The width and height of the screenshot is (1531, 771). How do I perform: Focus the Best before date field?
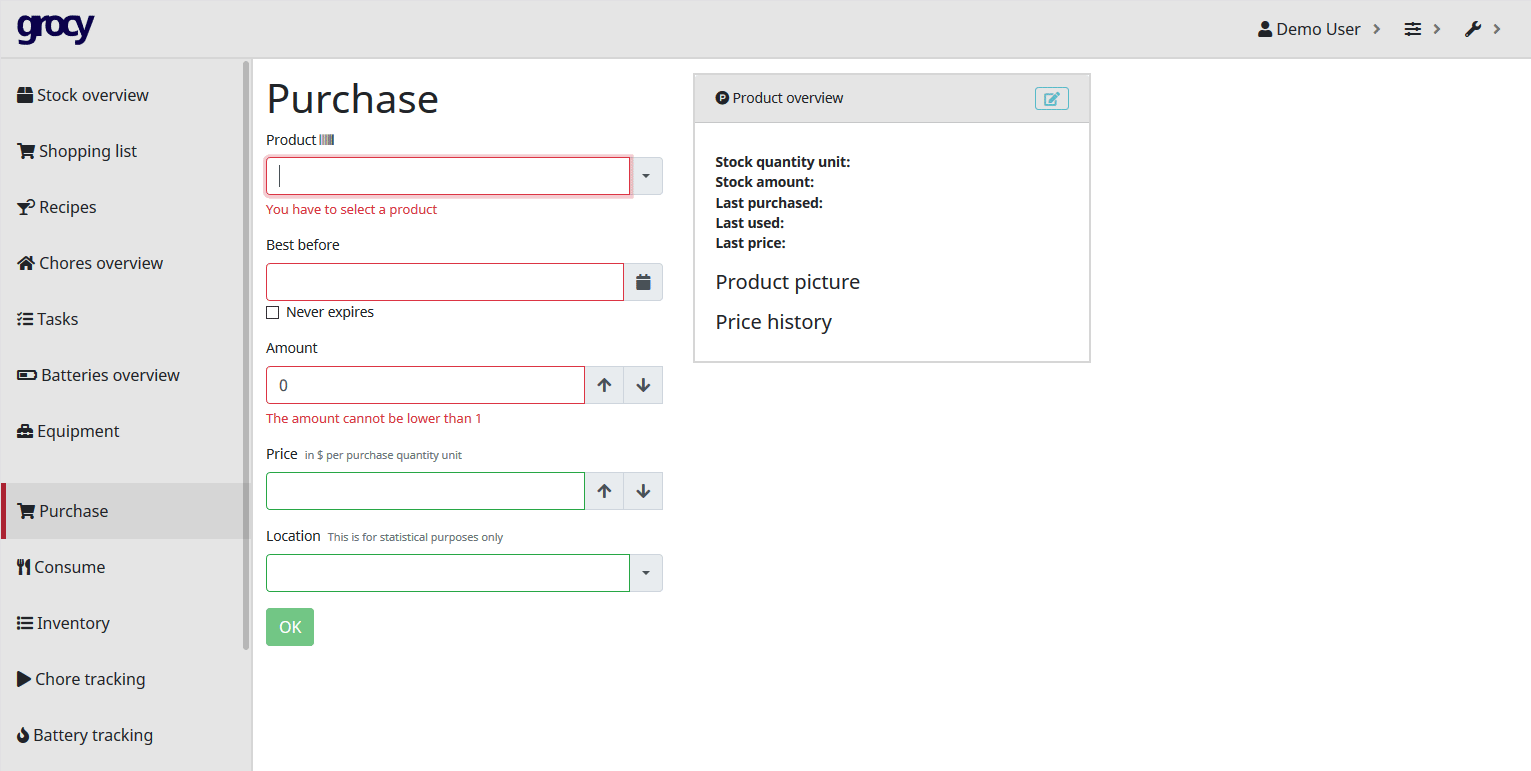coord(445,282)
